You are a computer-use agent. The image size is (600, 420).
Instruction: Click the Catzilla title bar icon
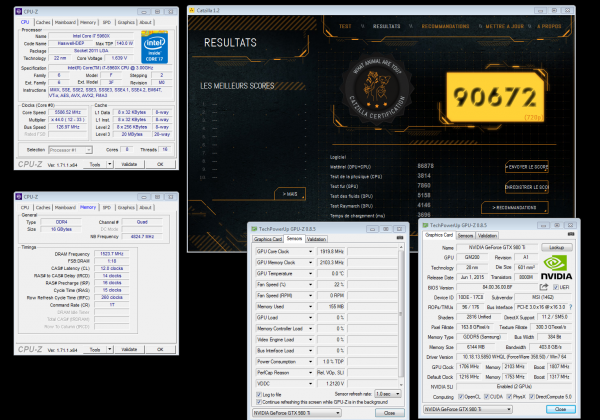click(x=192, y=10)
